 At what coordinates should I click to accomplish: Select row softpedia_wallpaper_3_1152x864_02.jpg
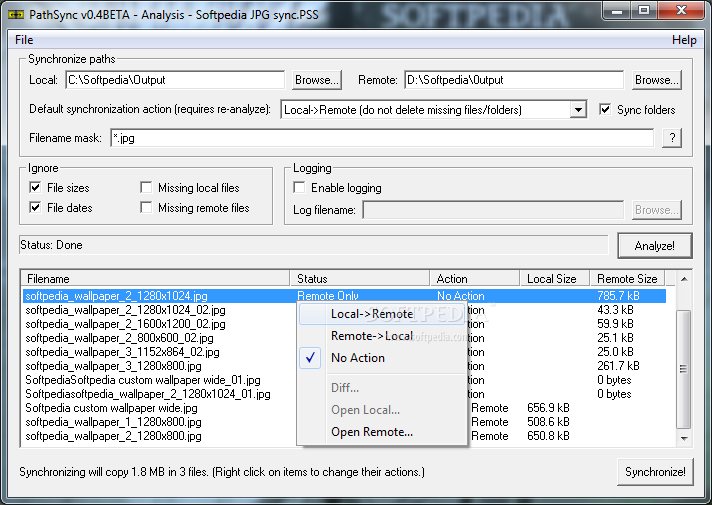coord(344,352)
